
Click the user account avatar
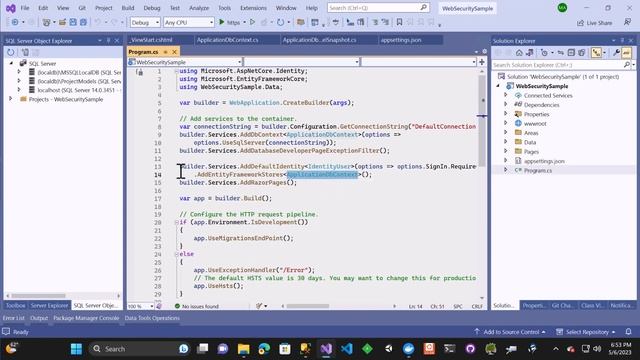562,8
